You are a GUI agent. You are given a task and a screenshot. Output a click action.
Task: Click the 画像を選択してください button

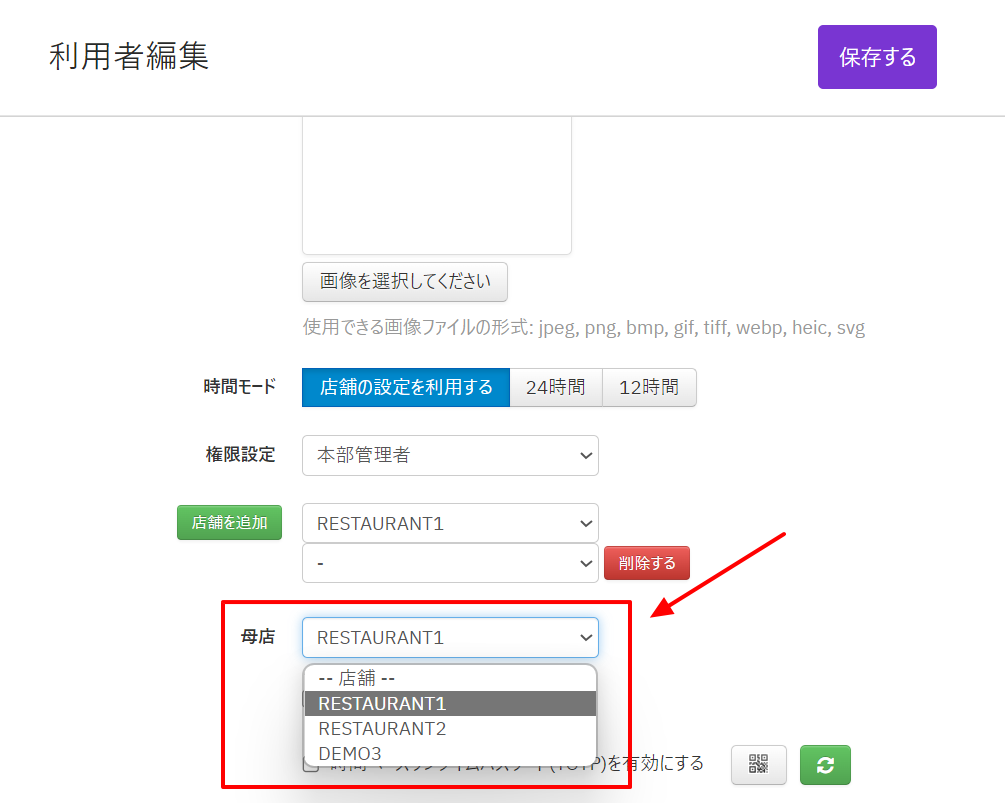(405, 282)
